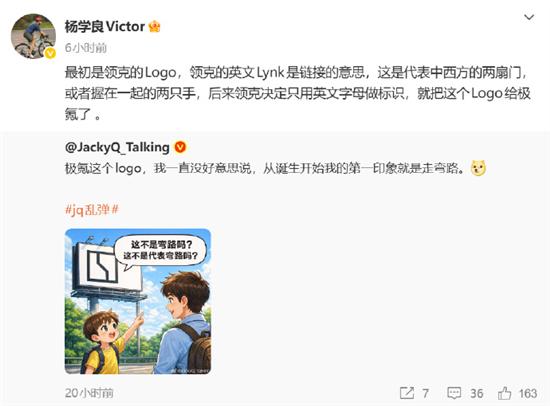Open the 36 comments count

coord(476,393)
